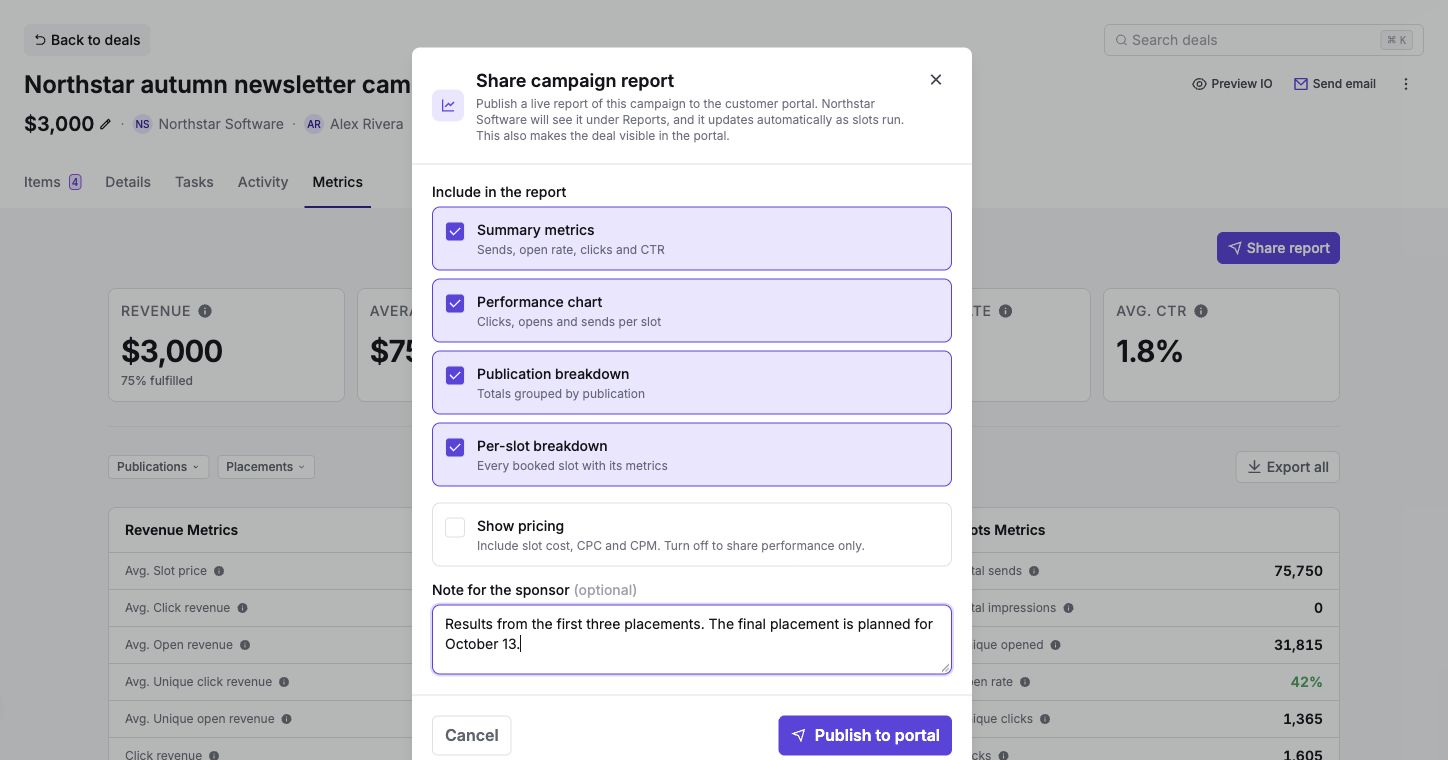Click the Alex Rivera owner name

pyautogui.click(x=366, y=124)
